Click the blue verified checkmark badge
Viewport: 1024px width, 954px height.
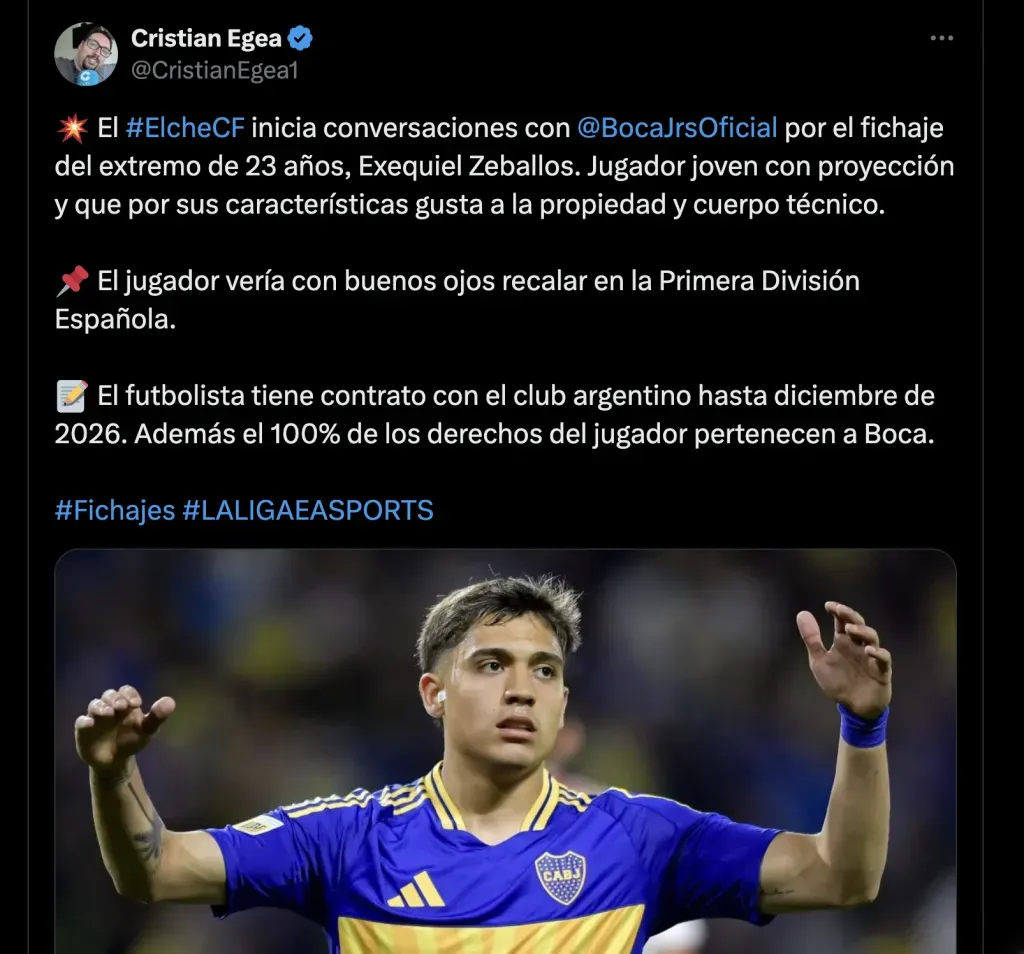(x=300, y=39)
